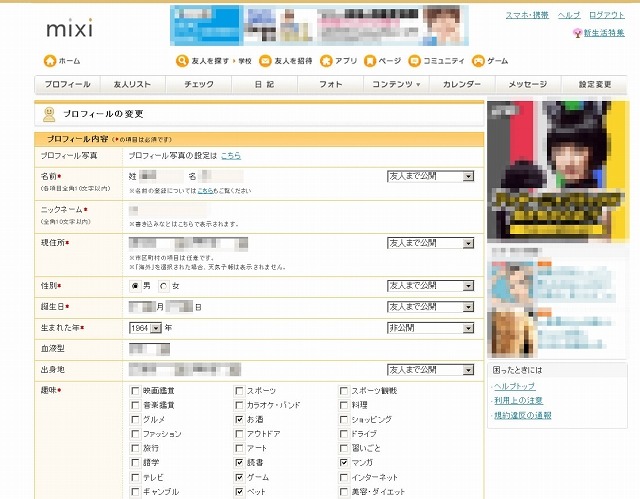Open the ページ icon
Screen dimensions: 640x499
(x=370, y=61)
